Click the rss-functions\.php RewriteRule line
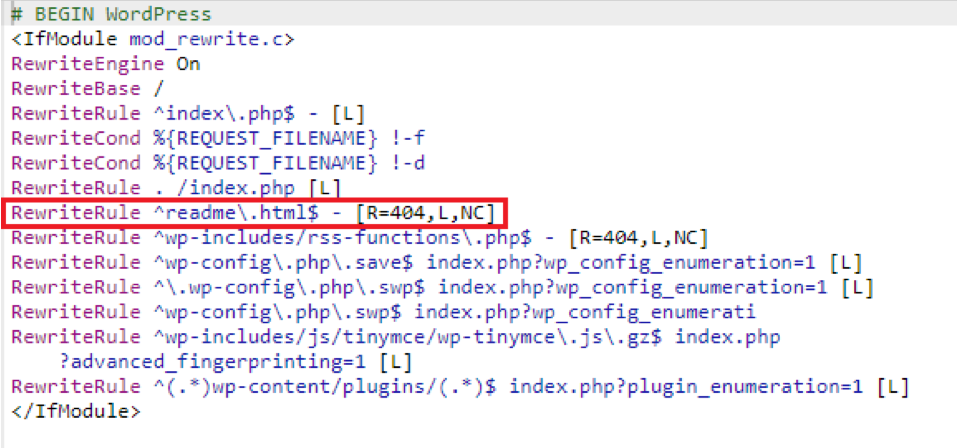This screenshot has width=959, height=448. point(360,238)
